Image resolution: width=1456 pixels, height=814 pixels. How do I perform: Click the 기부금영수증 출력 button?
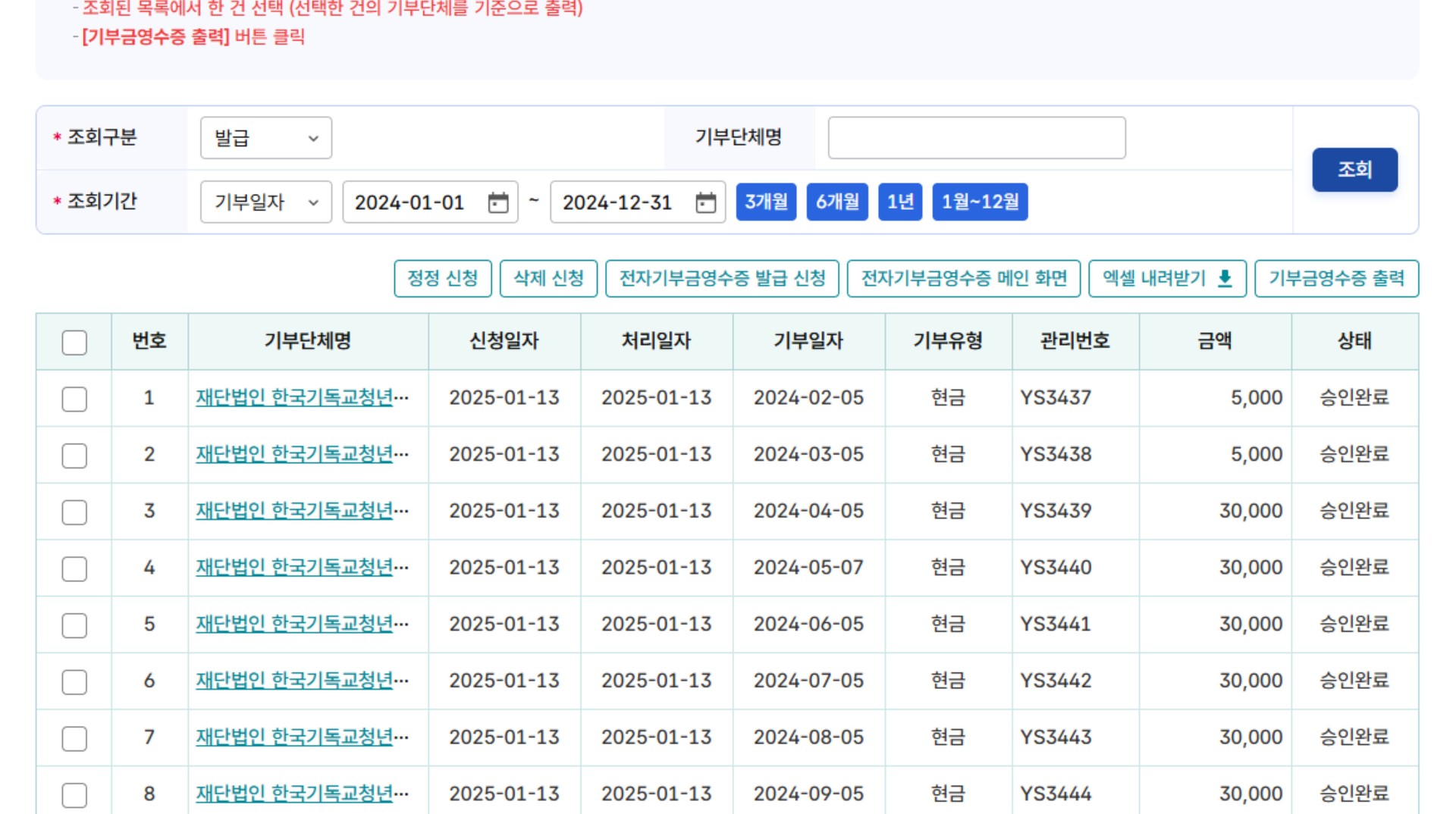point(1336,279)
